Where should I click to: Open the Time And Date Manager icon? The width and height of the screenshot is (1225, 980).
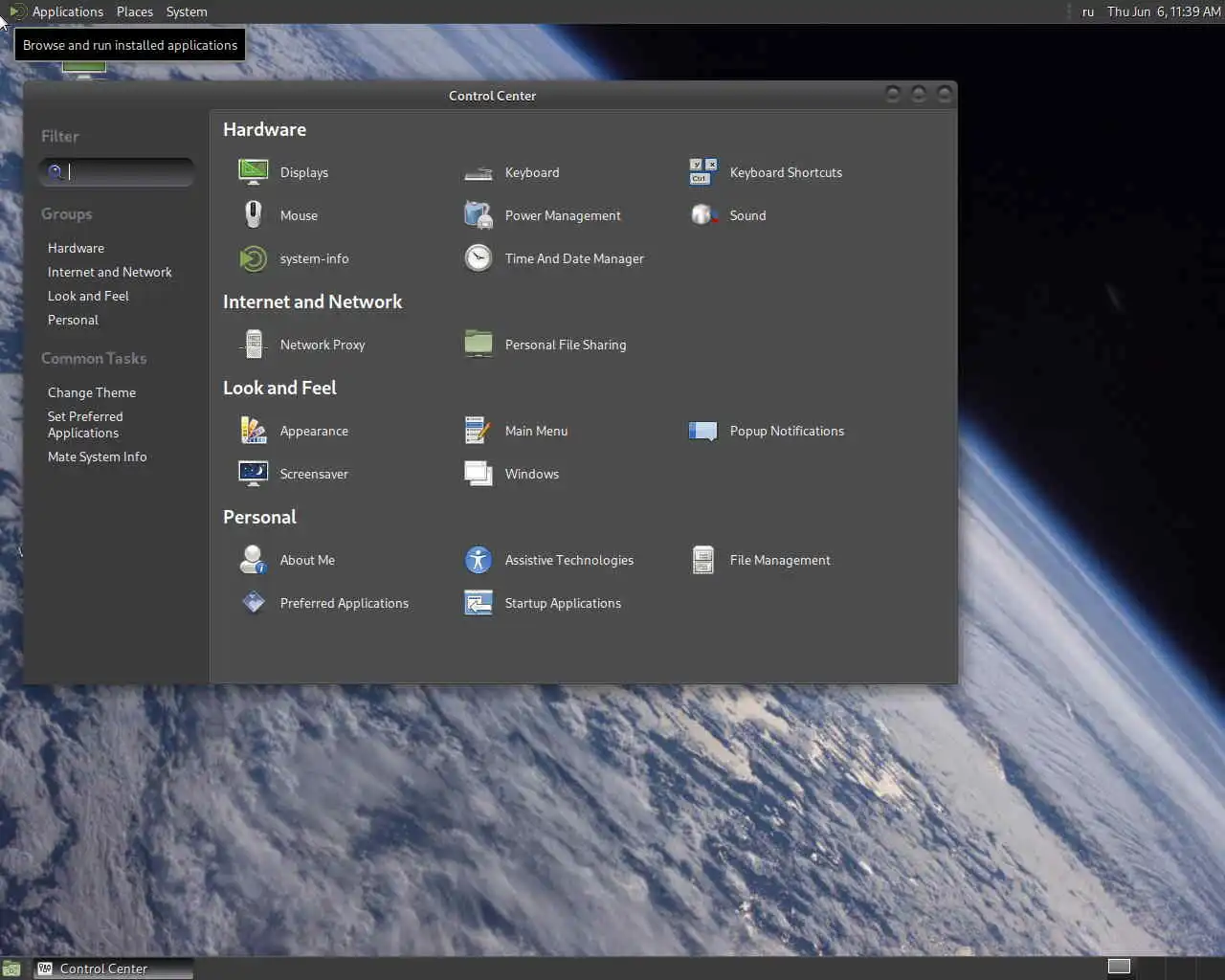tap(479, 258)
